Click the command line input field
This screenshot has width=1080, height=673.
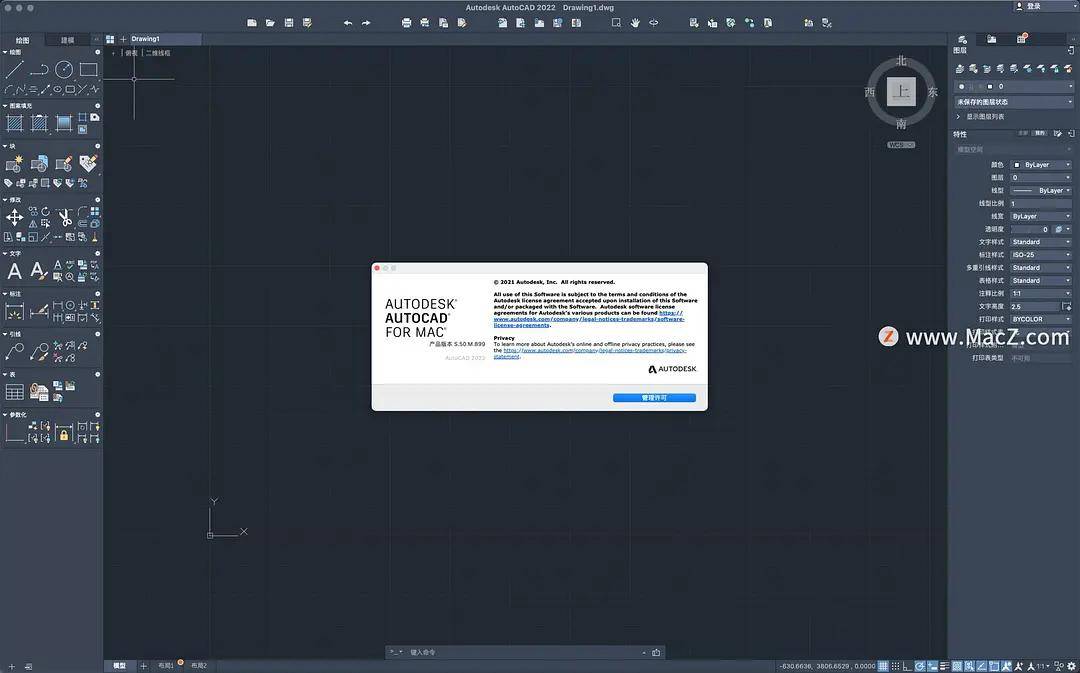[523, 652]
